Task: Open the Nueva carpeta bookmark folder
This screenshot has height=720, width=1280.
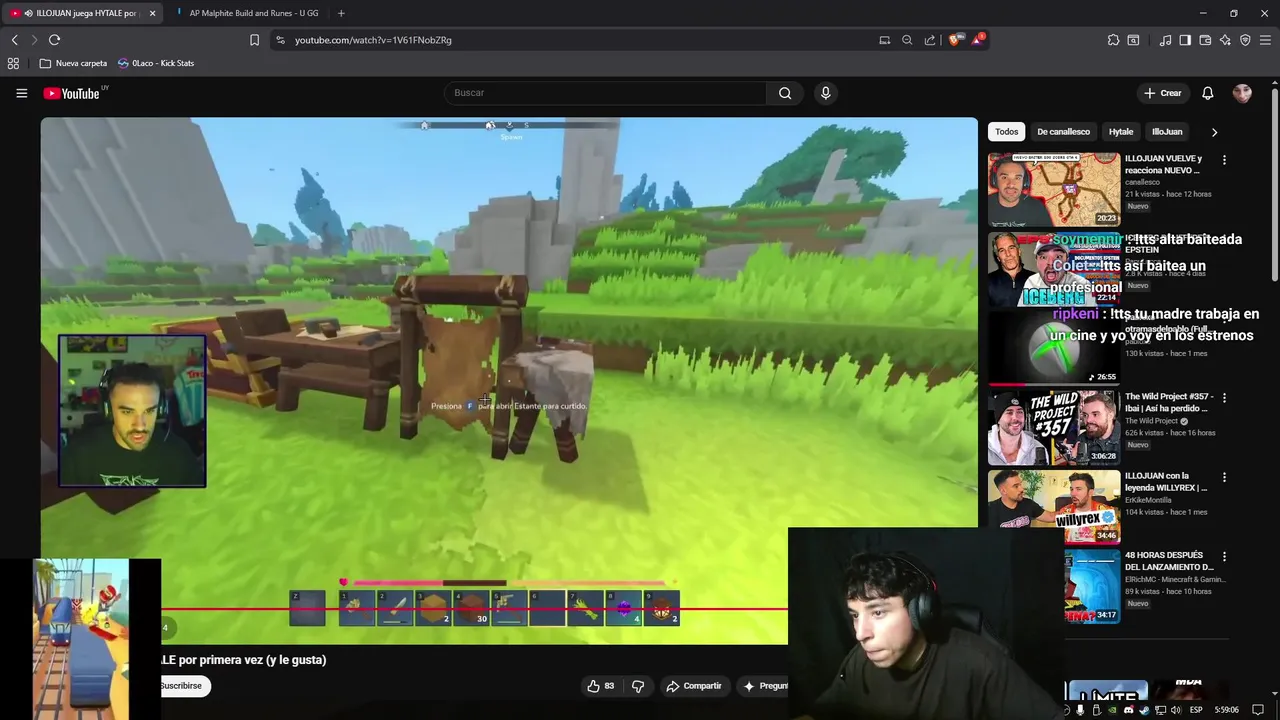Action: tap(73, 63)
